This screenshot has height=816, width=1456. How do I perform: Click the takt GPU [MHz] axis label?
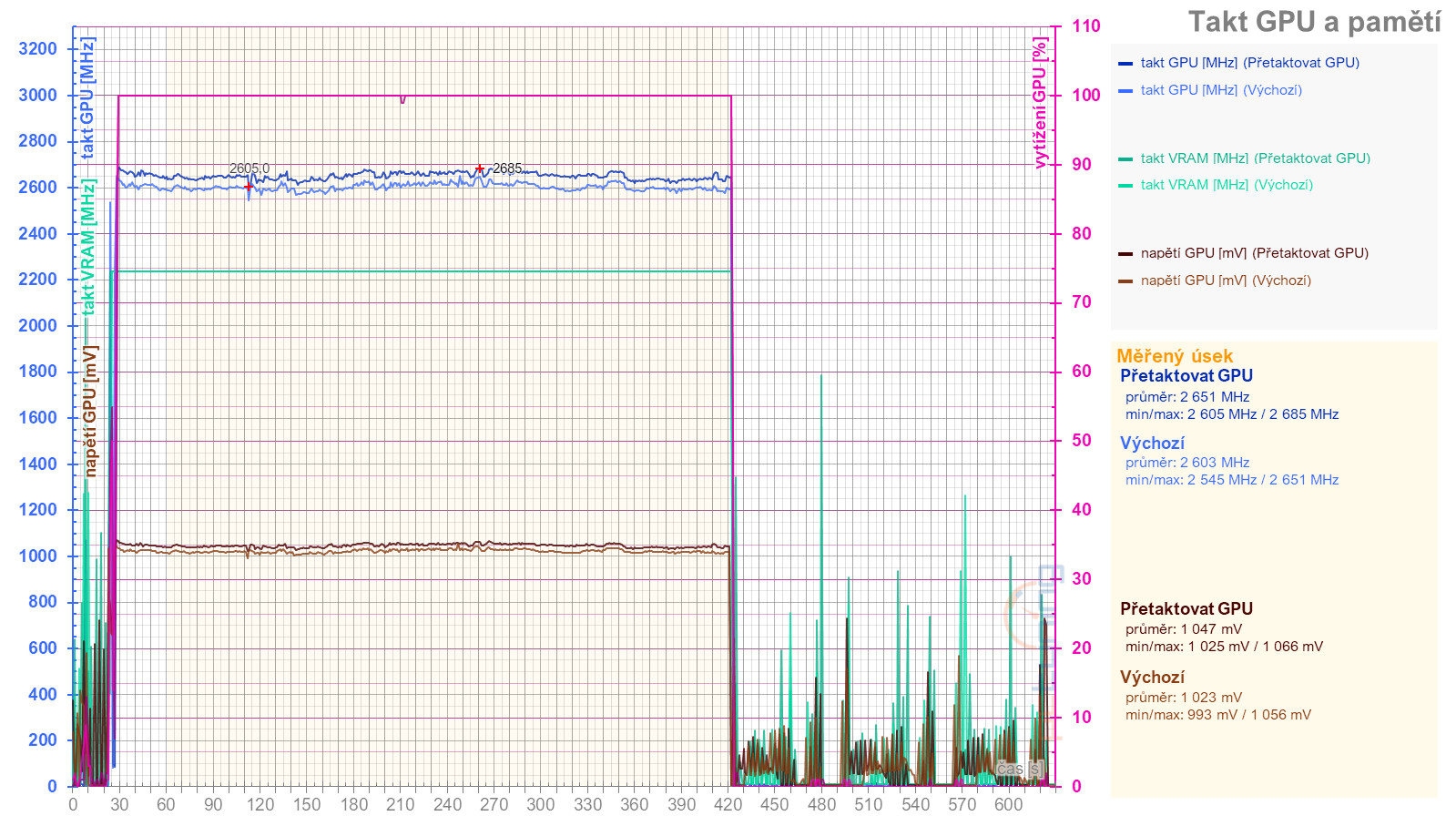[x=87, y=98]
